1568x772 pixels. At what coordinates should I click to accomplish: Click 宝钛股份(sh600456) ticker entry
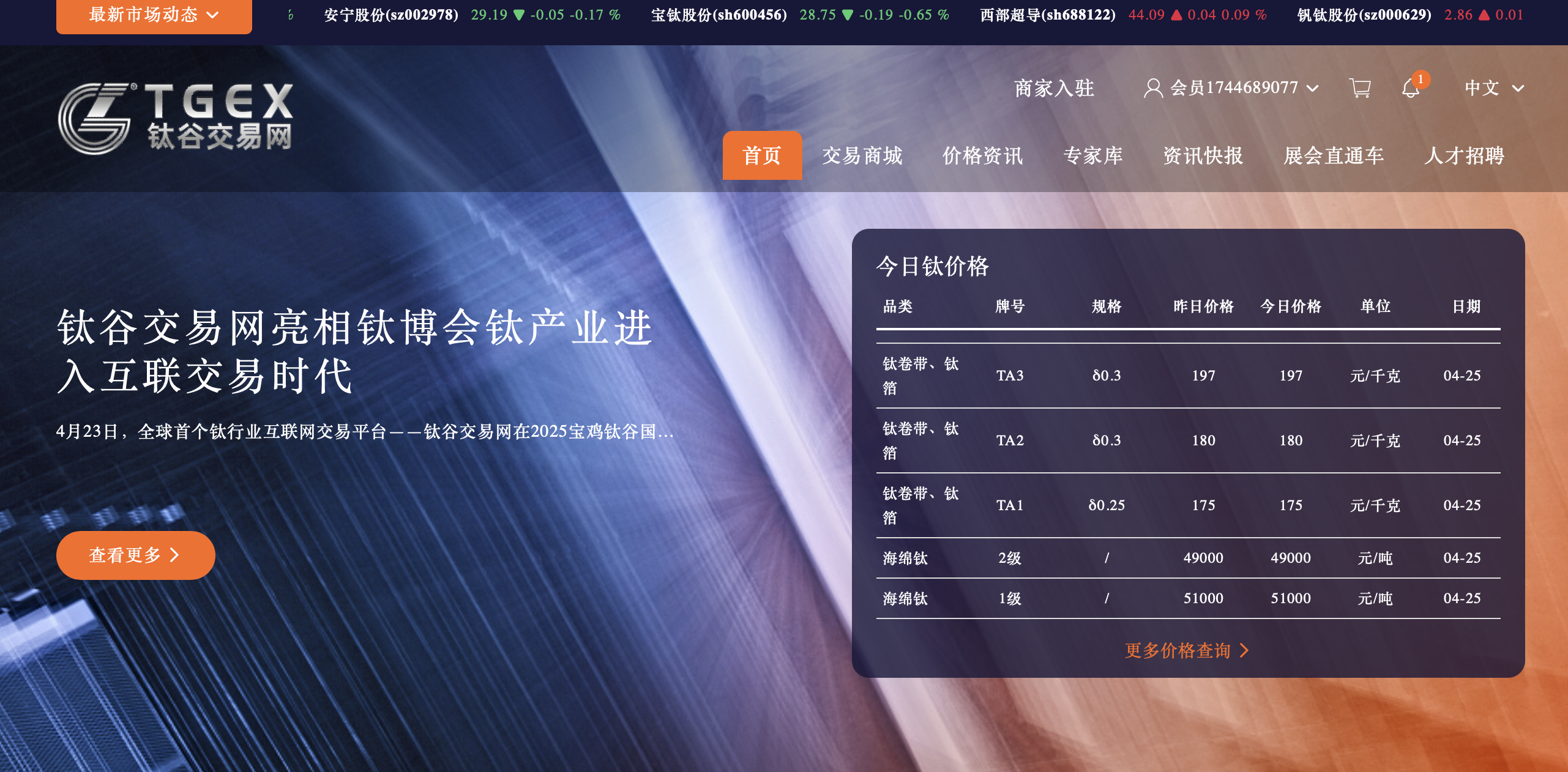(719, 15)
